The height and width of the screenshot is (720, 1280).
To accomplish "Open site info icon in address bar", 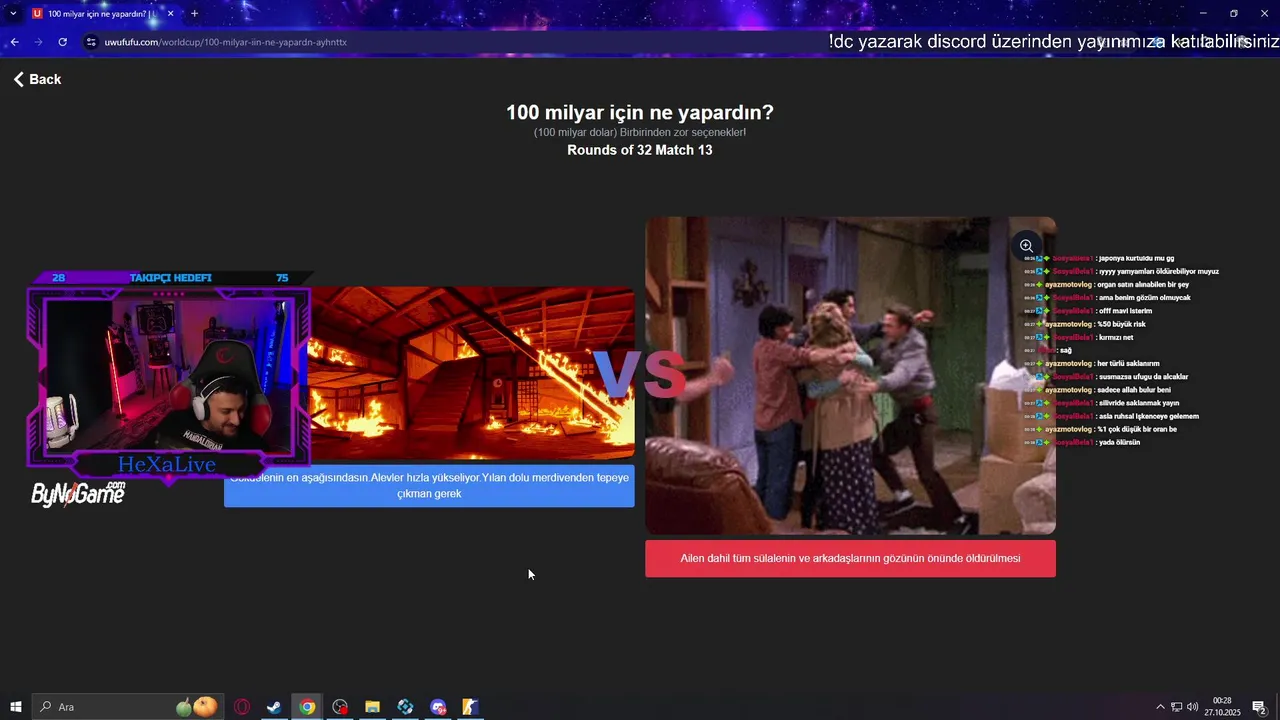I will point(91,42).
